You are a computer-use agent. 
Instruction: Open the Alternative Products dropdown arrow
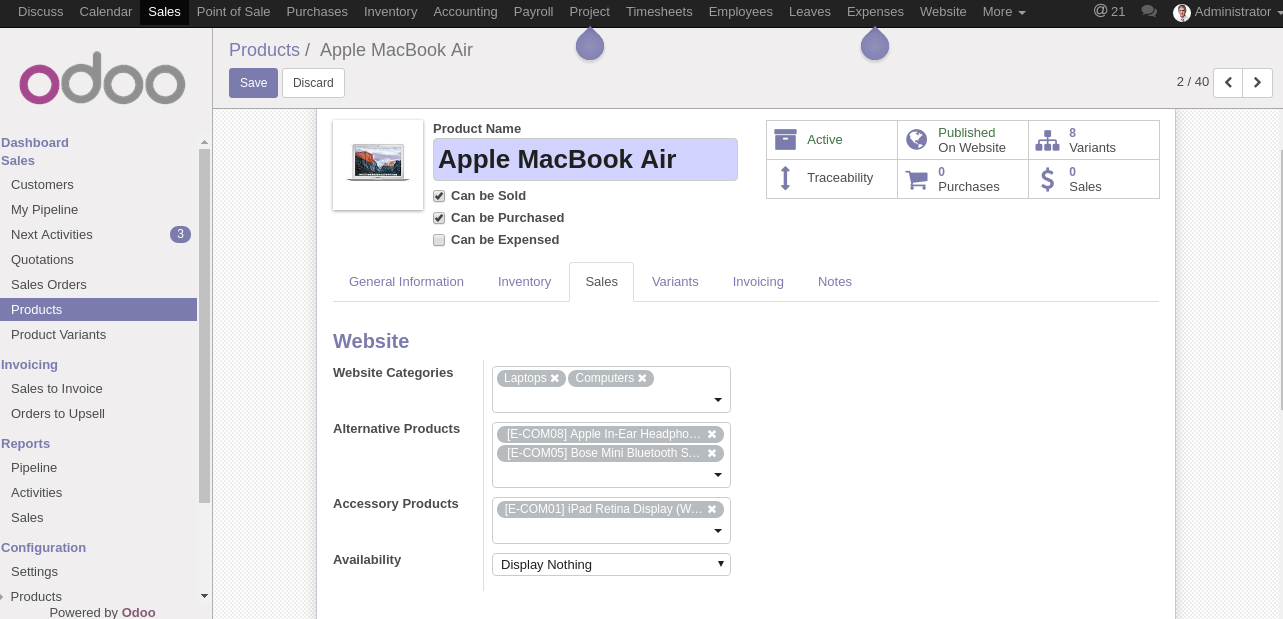point(718,475)
